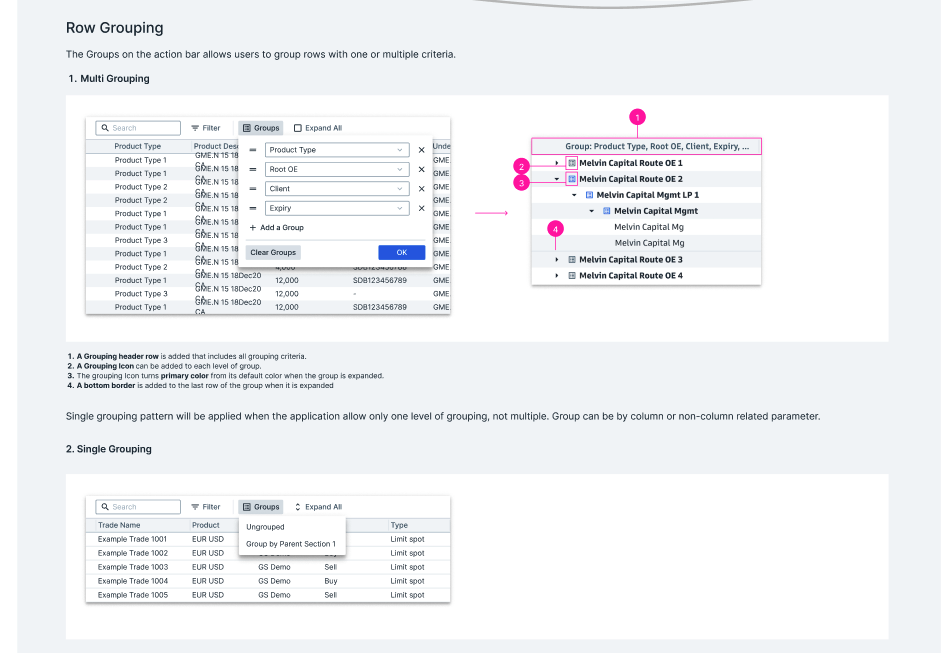Click grouping icon of Melvin Capital Route OE 3
This screenshot has width=952, height=653.
coord(572,260)
